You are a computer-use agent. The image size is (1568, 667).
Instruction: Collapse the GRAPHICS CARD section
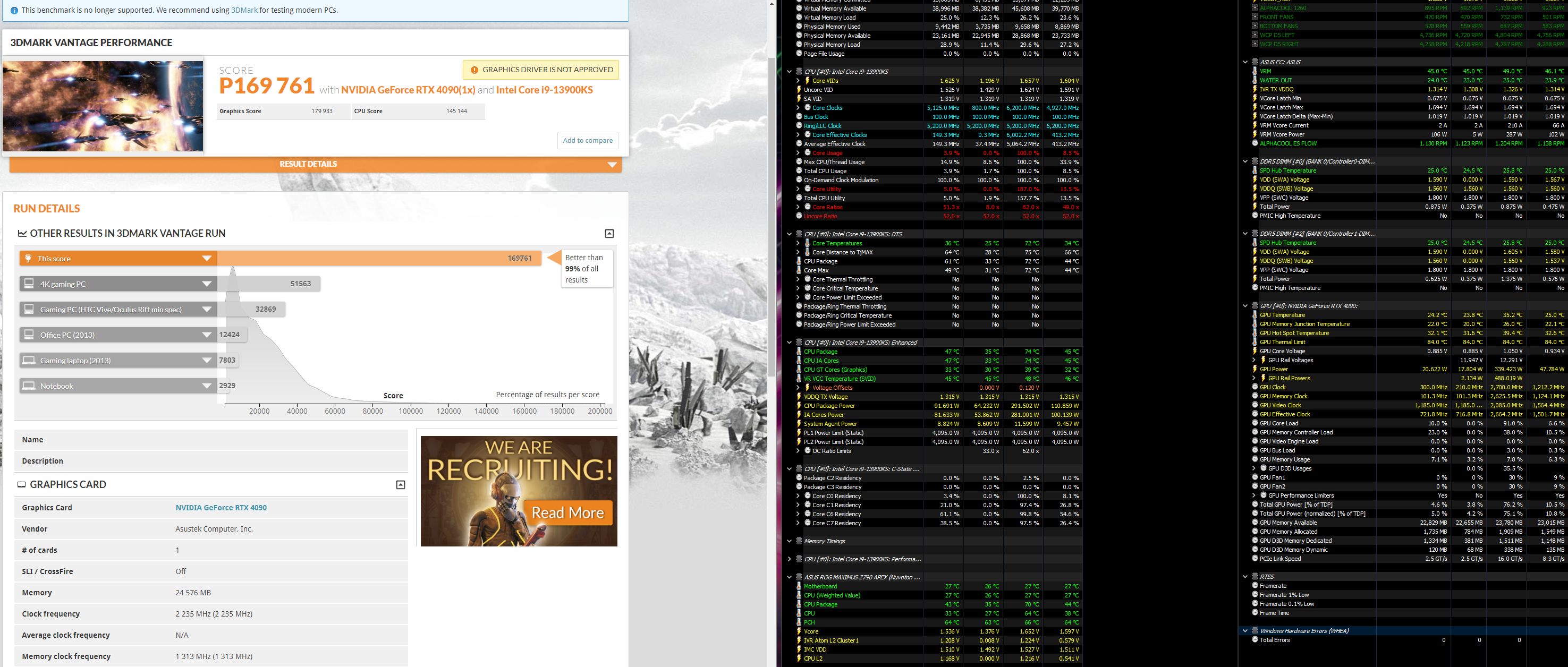pos(401,485)
